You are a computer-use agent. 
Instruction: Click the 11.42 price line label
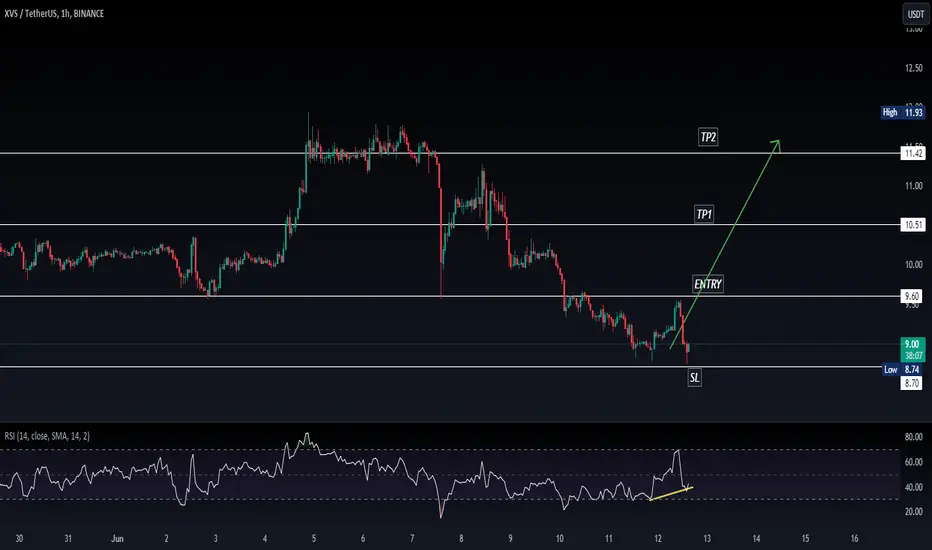pos(914,153)
